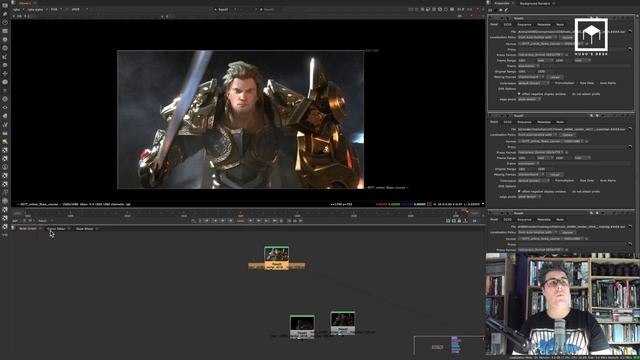Click Reload button in second Read panel

tap(555, 174)
